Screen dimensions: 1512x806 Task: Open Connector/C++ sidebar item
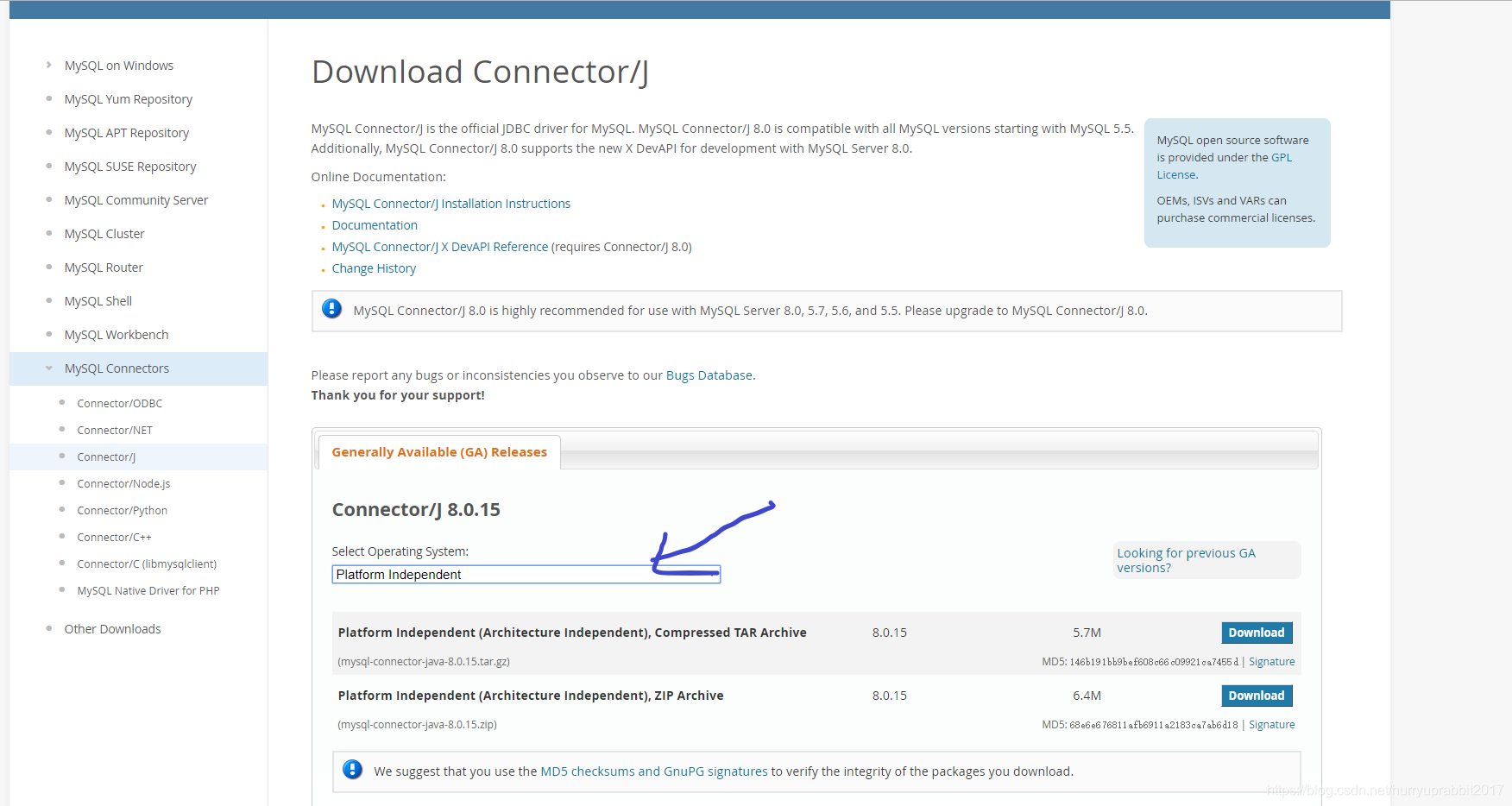coord(114,537)
